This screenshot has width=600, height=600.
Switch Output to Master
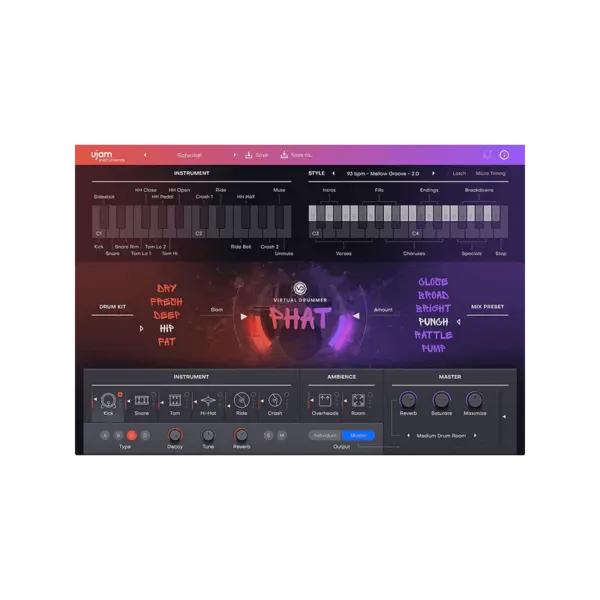tap(358, 435)
